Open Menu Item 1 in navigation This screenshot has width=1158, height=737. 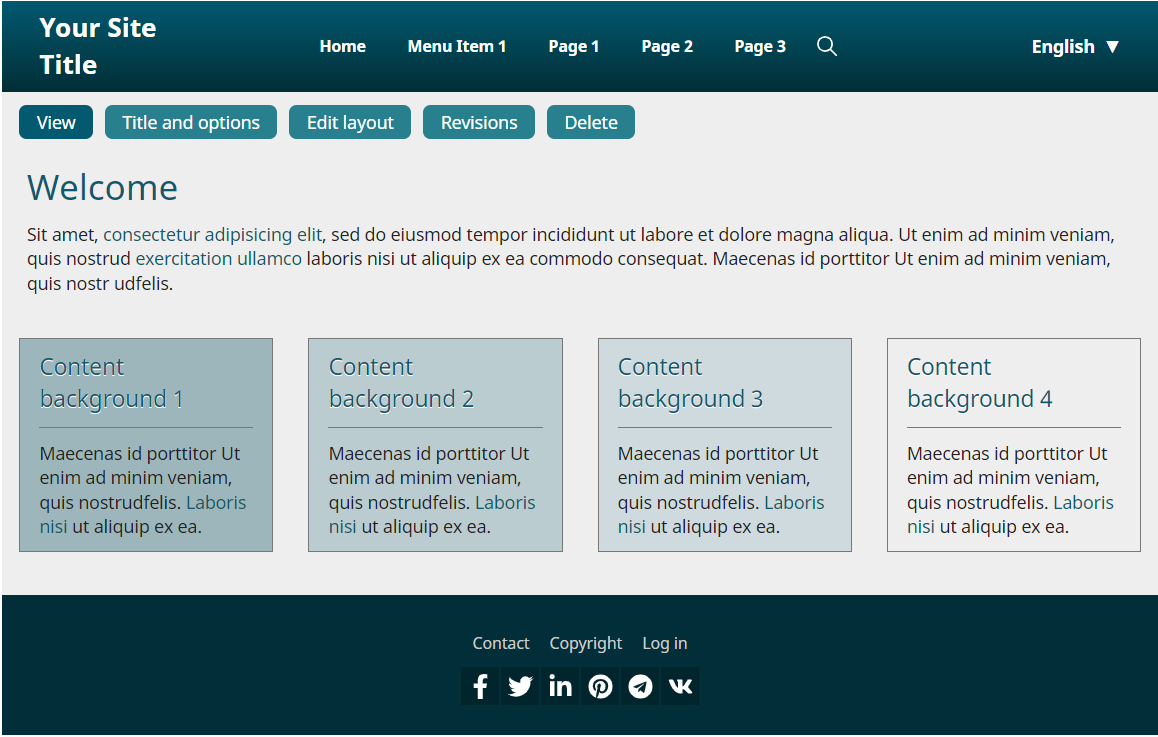(x=457, y=46)
